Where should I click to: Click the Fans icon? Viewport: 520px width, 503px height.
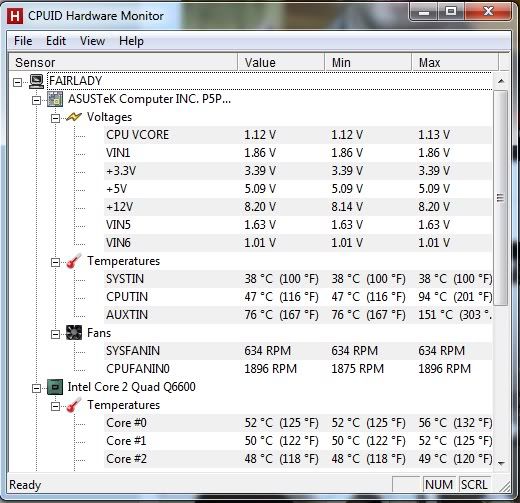pos(74,333)
